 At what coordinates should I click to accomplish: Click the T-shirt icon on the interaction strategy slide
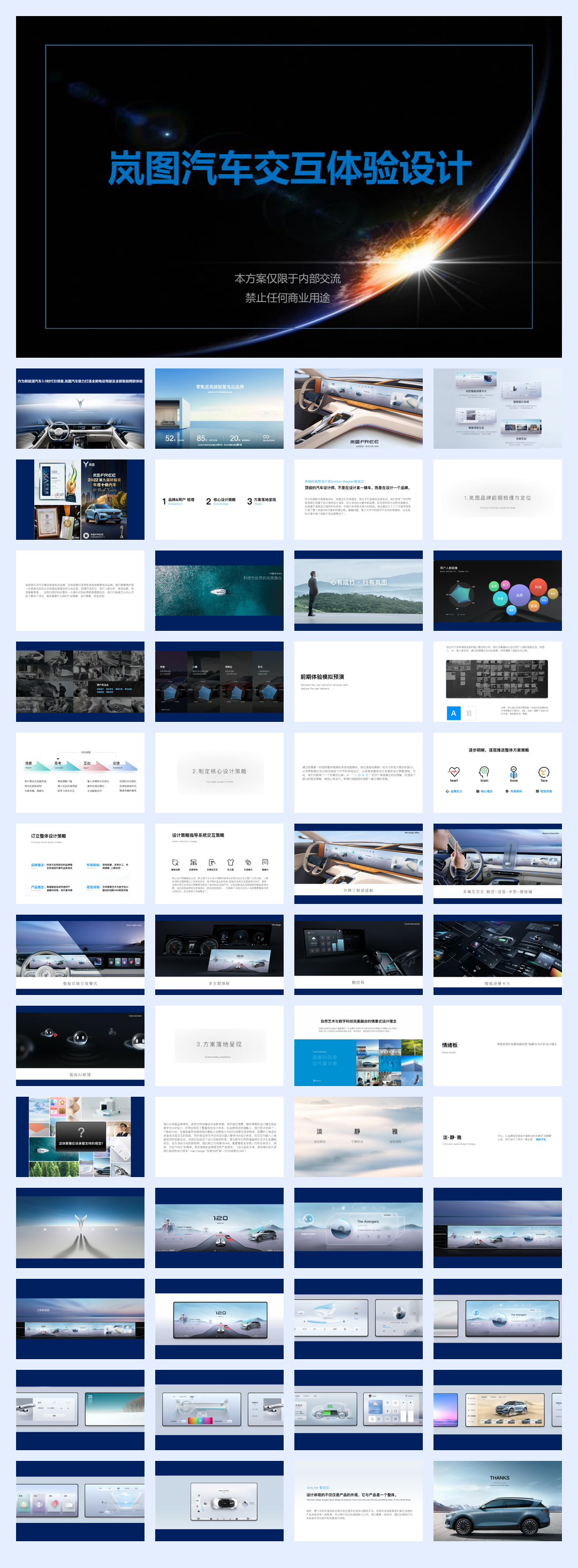point(230,863)
